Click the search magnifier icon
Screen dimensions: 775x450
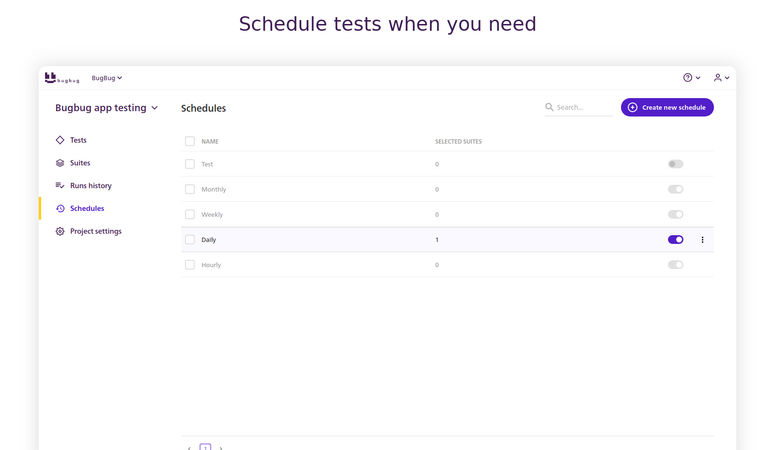(549, 107)
